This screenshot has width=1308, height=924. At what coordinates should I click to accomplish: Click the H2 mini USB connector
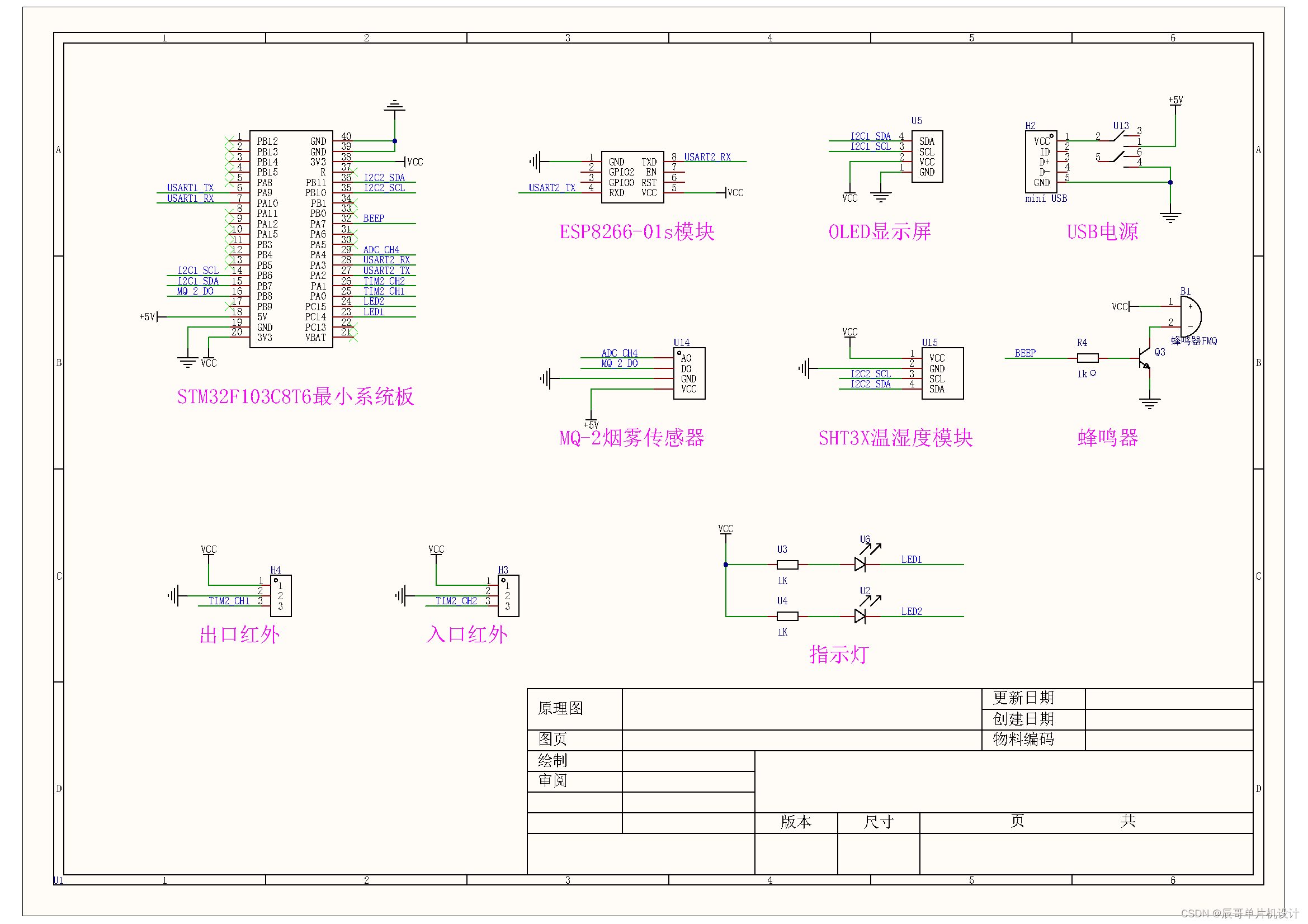coord(1041,162)
